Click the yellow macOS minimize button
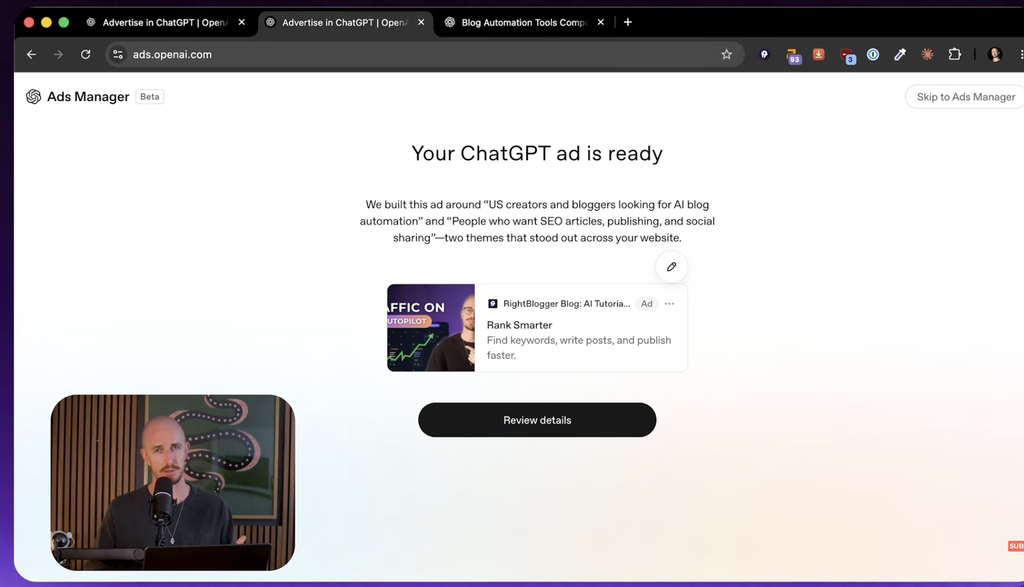 [46, 22]
